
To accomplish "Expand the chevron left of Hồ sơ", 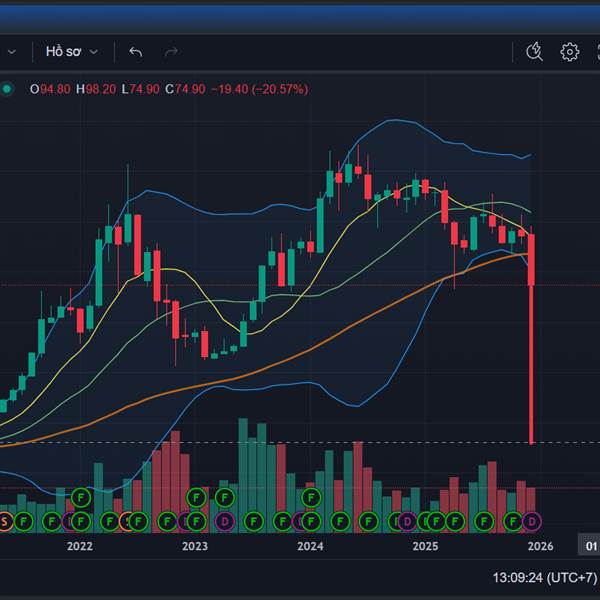I will click(x=12, y=52).
